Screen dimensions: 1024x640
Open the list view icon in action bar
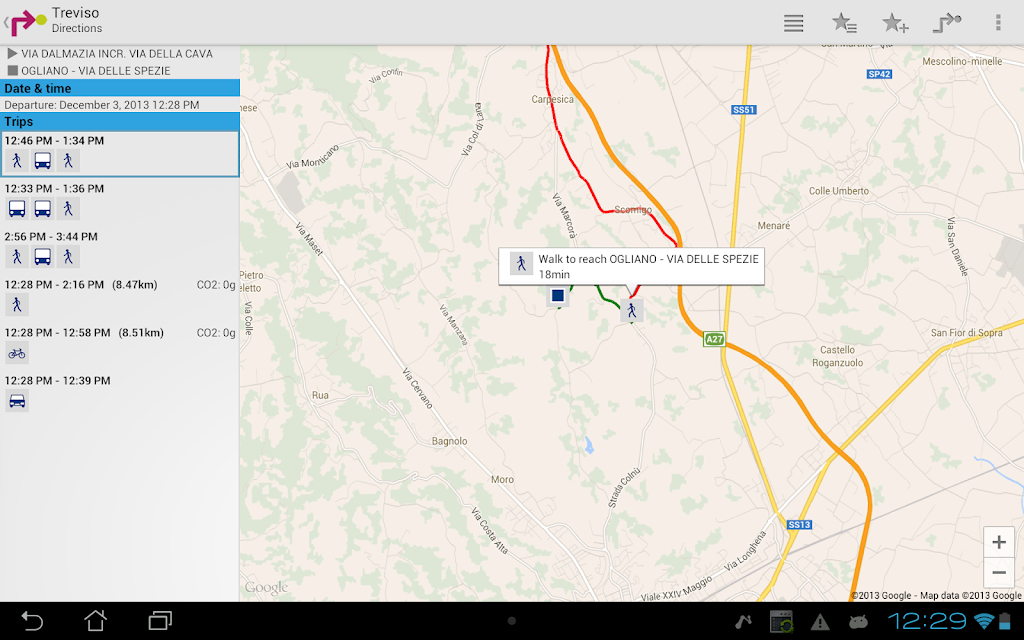click(x=793, y=23)
